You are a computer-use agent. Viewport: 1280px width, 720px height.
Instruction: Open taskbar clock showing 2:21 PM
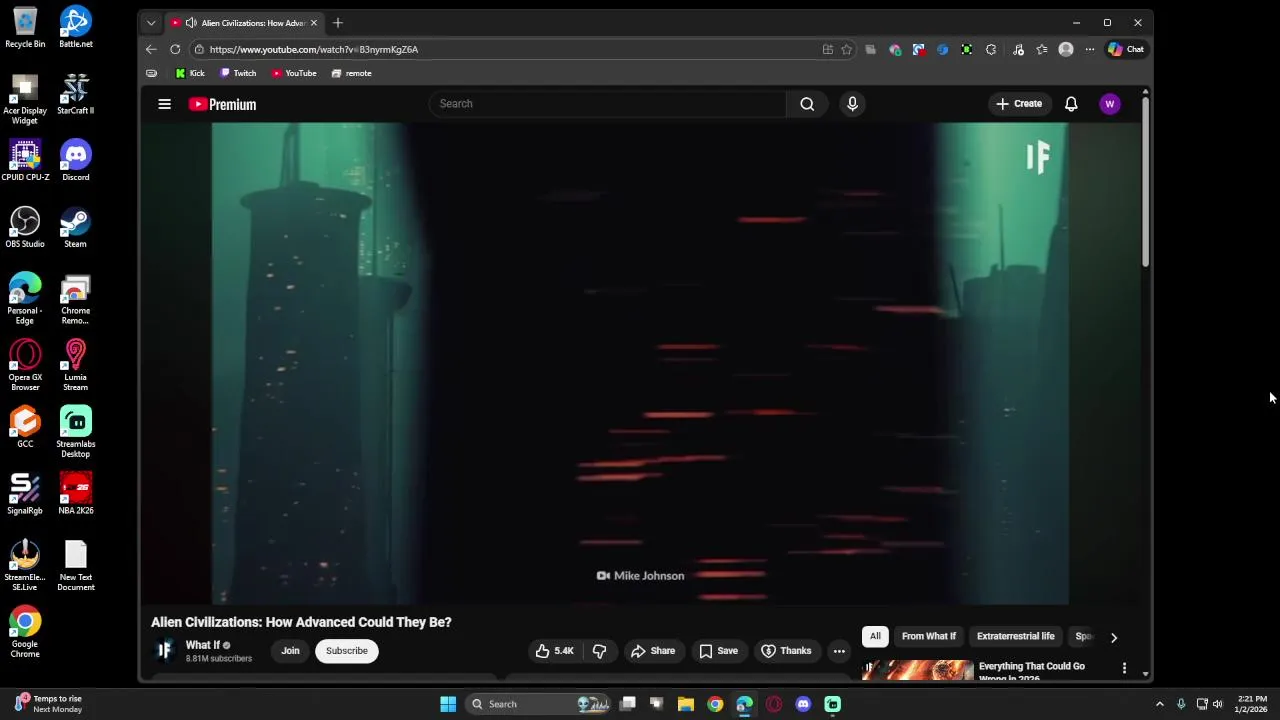point(1252,704)
